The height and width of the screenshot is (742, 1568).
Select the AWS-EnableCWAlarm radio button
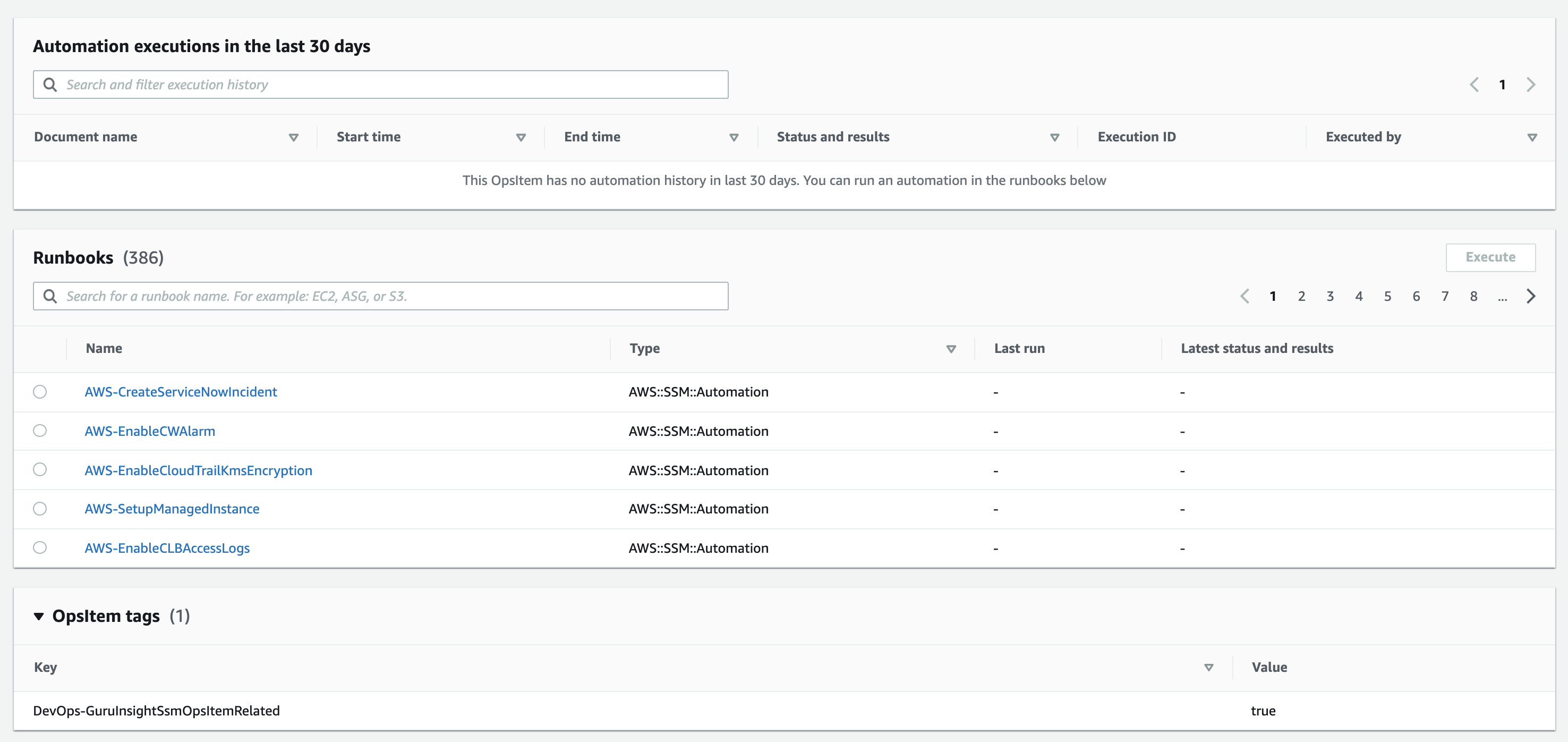point(40,431)
